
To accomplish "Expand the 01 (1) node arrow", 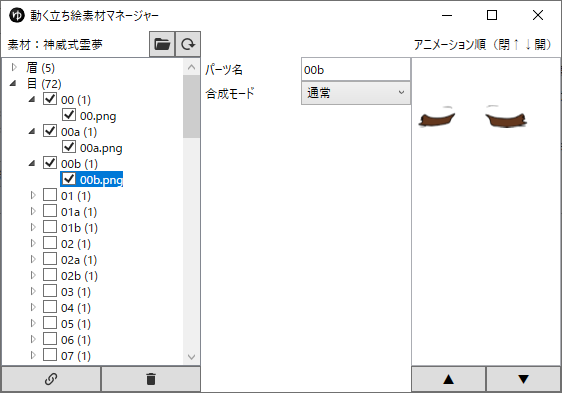I will click(33, 195).
